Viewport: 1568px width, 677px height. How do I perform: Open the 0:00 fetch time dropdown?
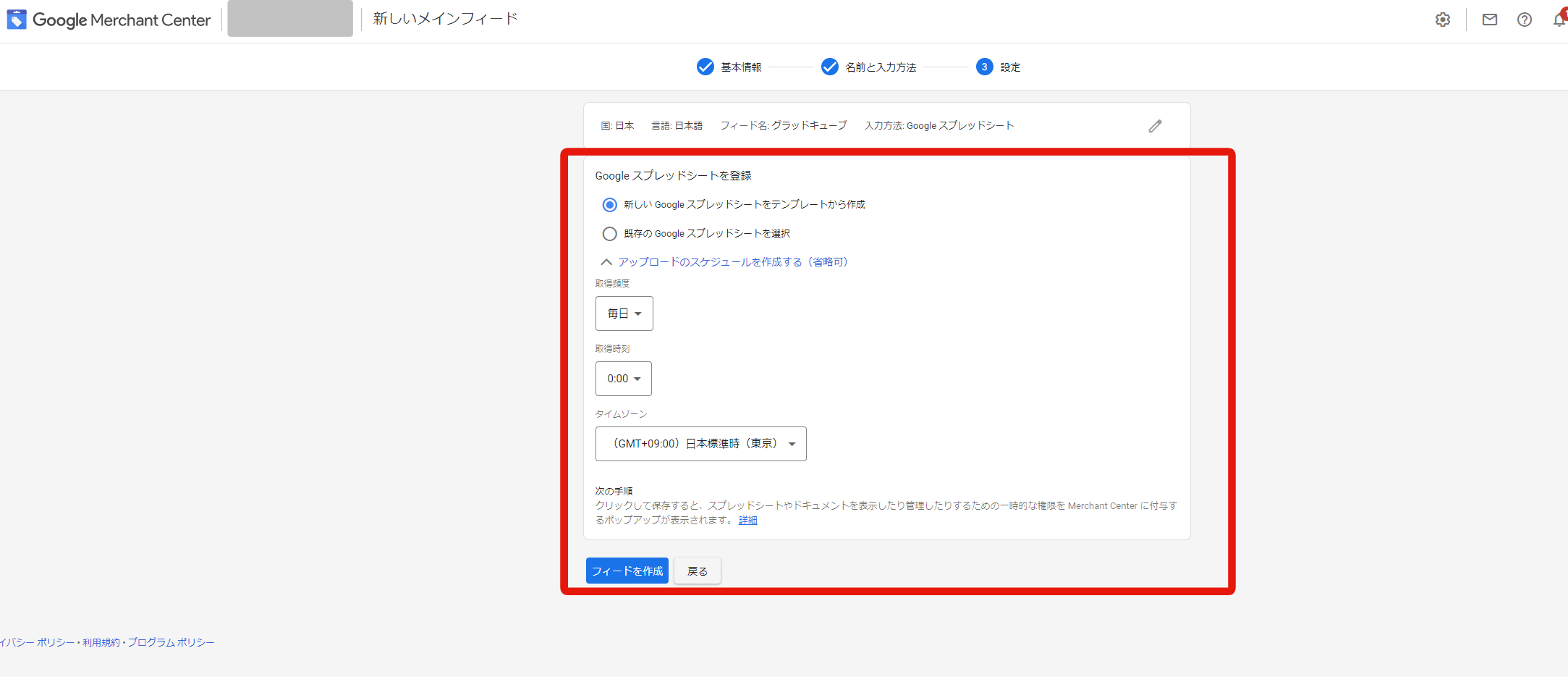pyautogui.click(x=624, y=379)
